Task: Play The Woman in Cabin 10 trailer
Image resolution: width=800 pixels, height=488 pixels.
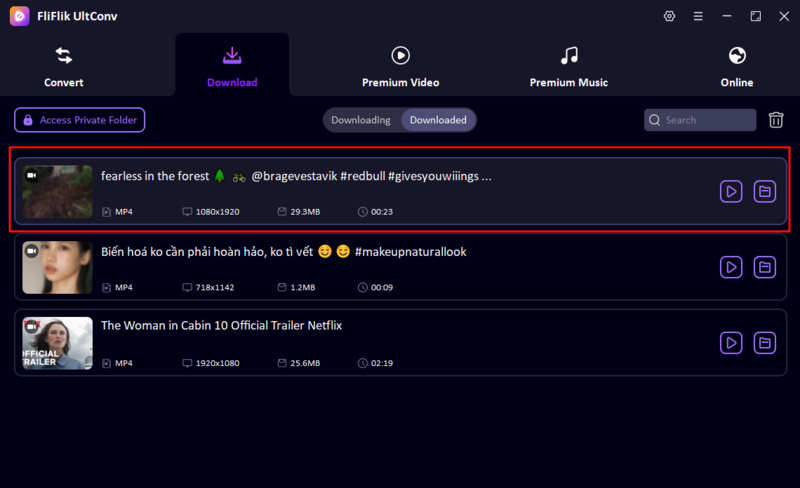Action: pyautogui.click(x=731, y=343)
